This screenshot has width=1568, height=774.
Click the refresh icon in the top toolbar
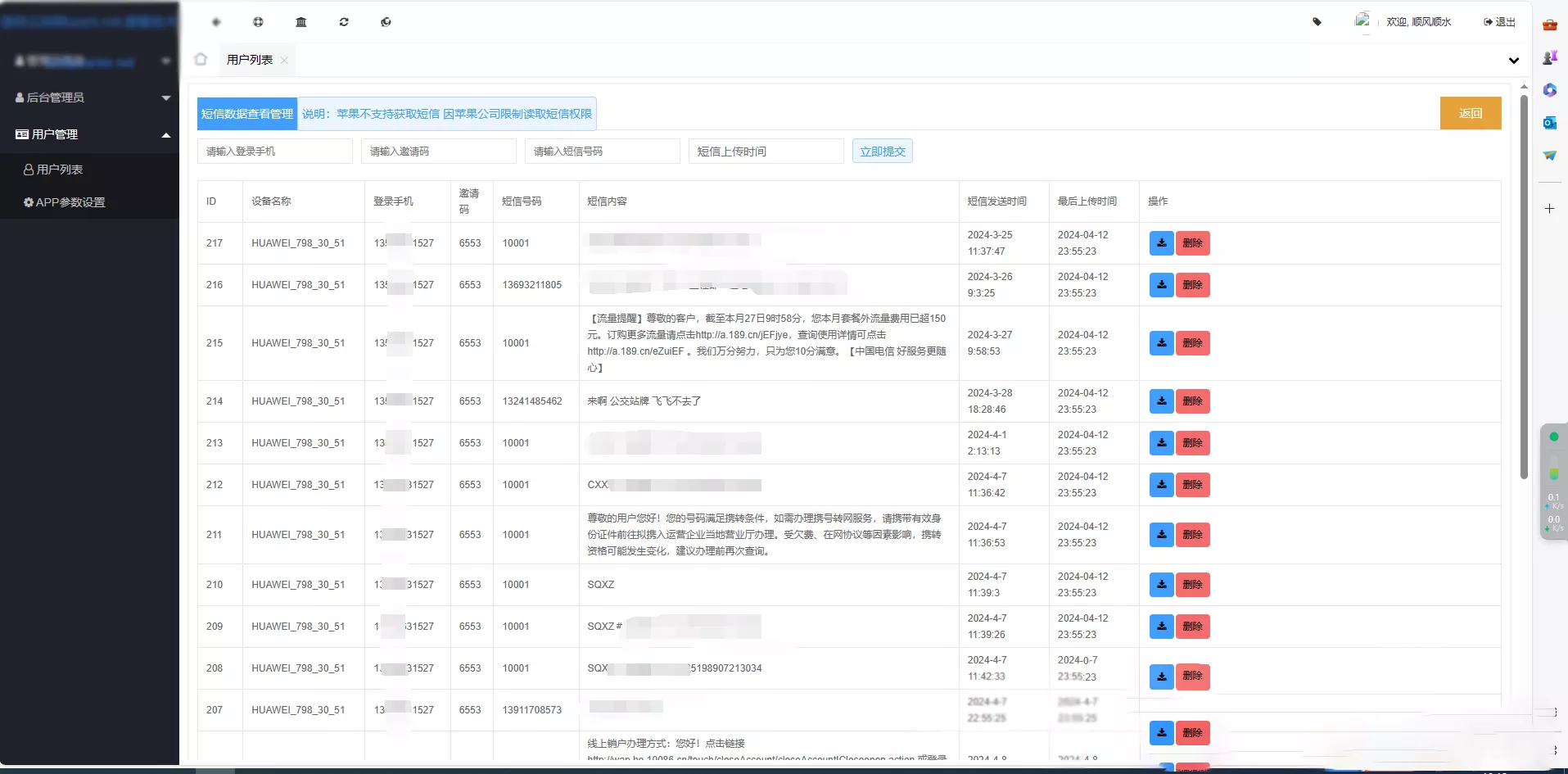(x=343, y=22)
